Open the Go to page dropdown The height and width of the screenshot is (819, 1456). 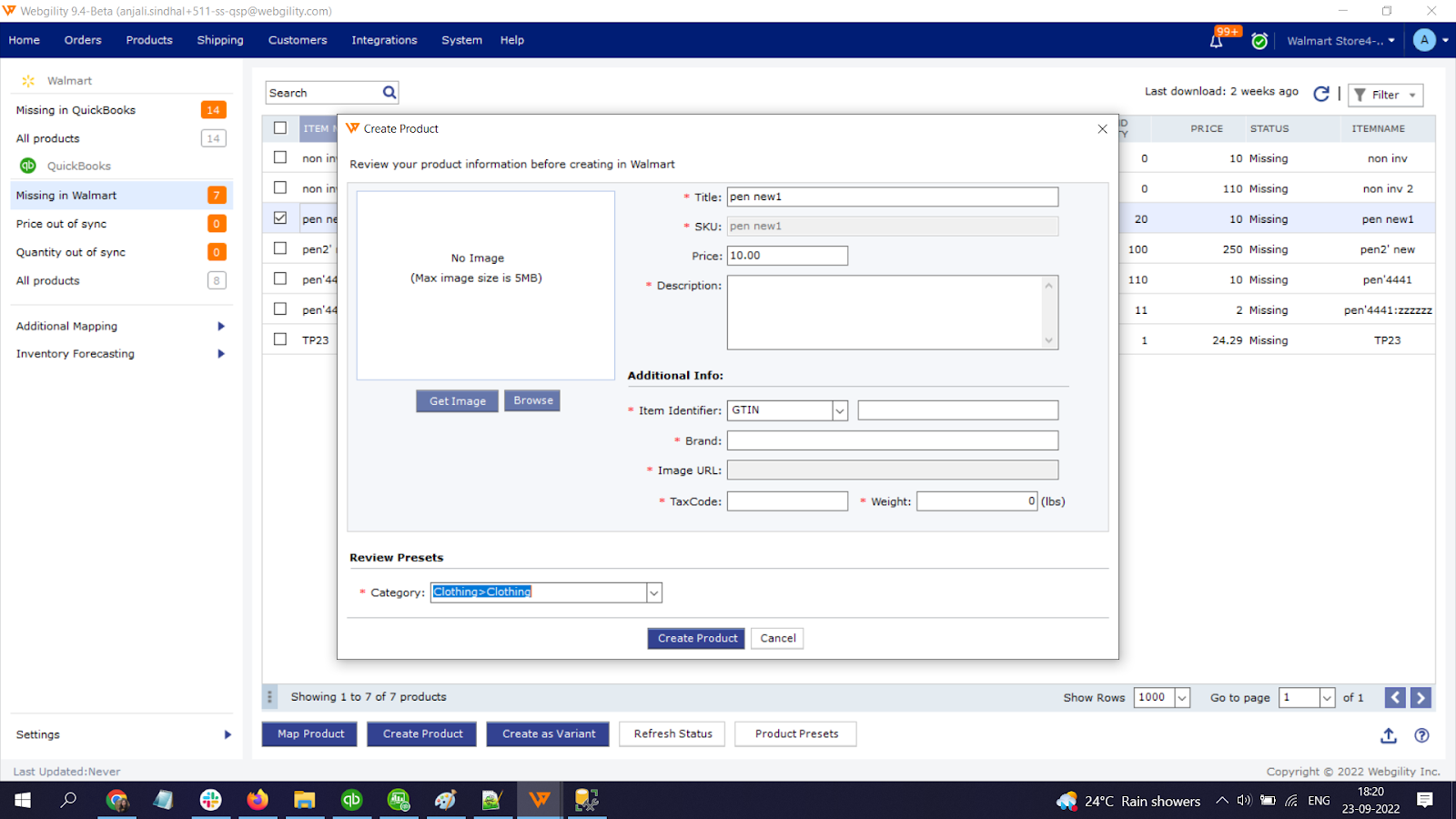click(x=1327, y=698)
